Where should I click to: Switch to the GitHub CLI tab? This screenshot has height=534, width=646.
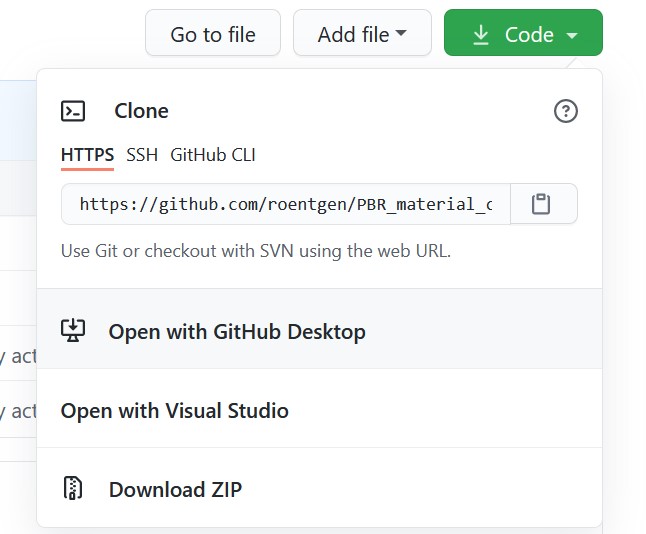click(213, 155)
